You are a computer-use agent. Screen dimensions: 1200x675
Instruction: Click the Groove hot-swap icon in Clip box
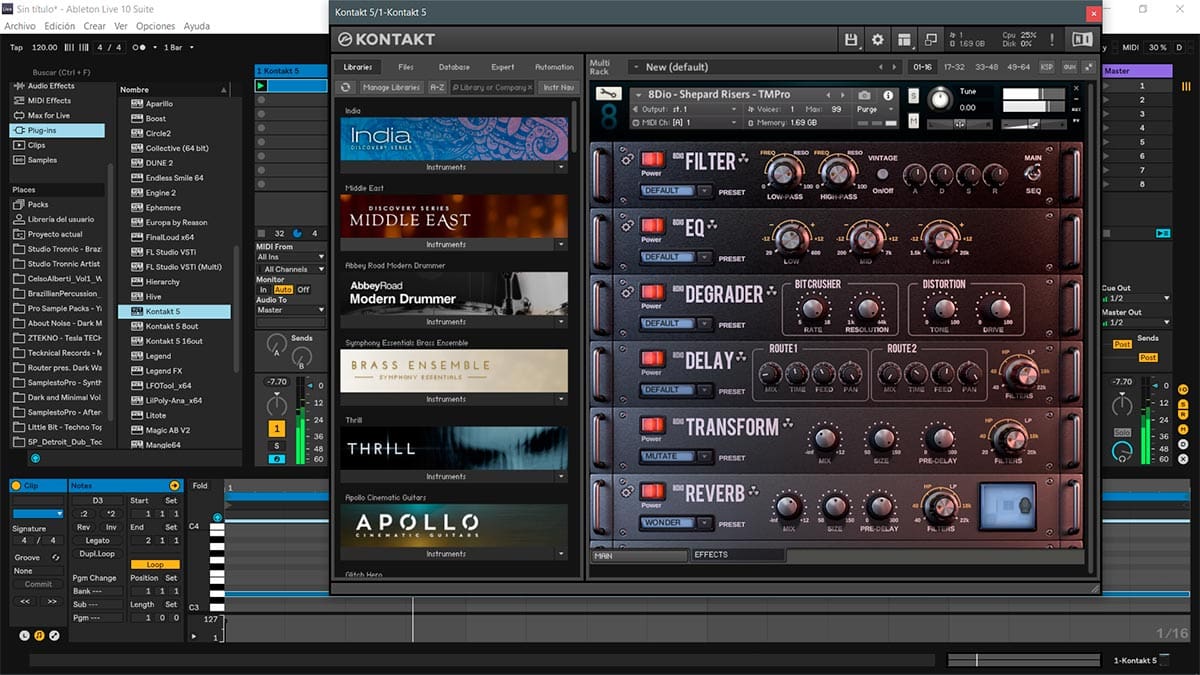55,557
